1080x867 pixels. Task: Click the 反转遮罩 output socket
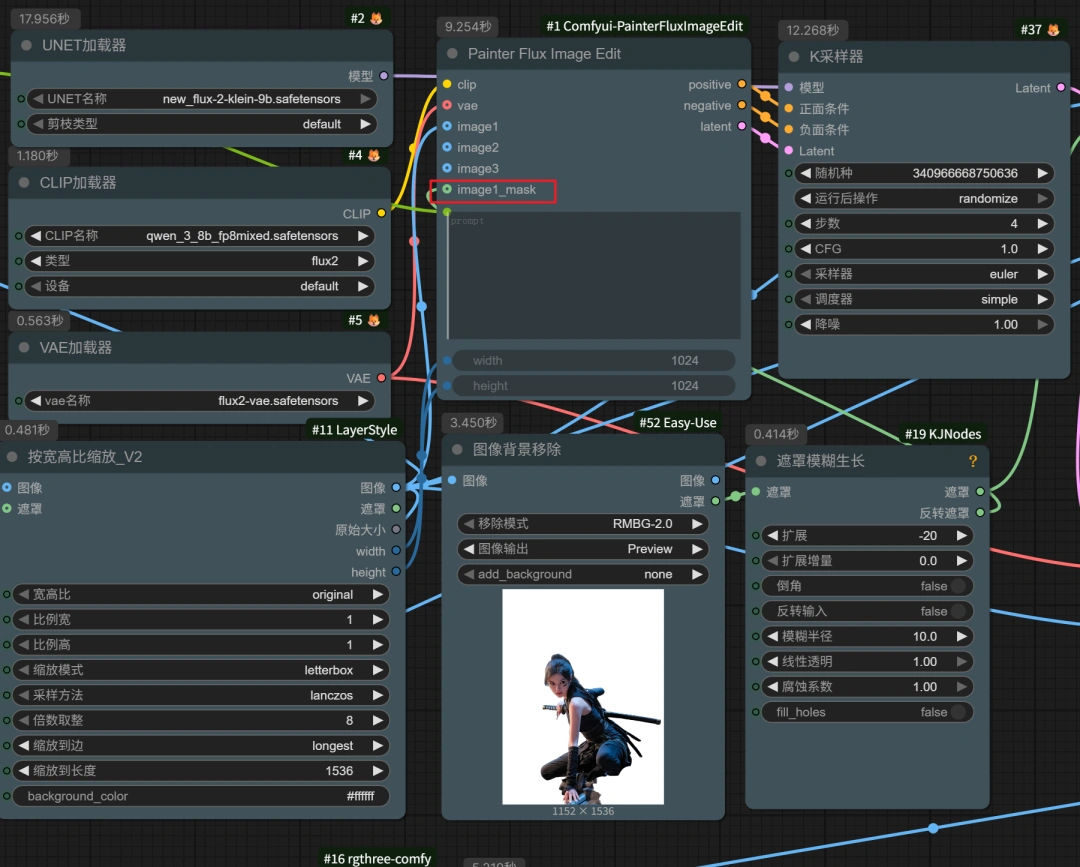[x=980, y=513]
